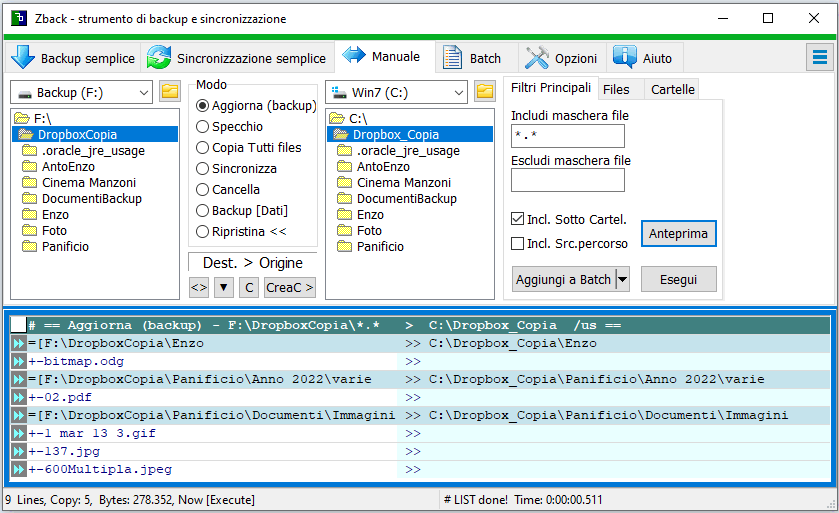The height and width of the screenshot is (513, 839).
Task: Open the Aggiungi a Batch dropdown arrow
Action: click(622, 279)
